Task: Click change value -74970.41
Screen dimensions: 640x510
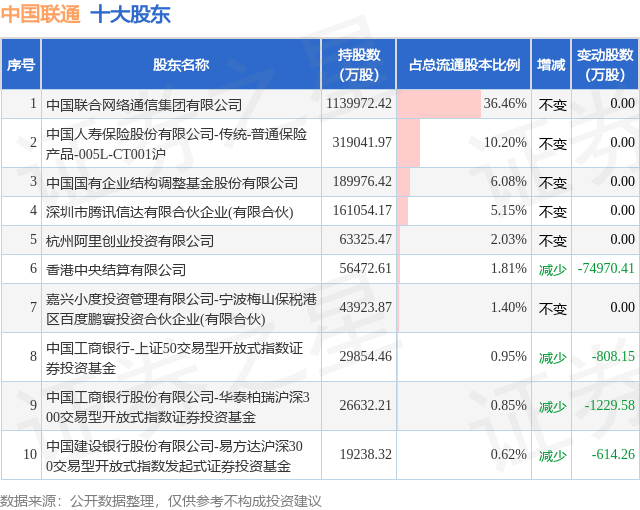Action: [x=606, y=268]
